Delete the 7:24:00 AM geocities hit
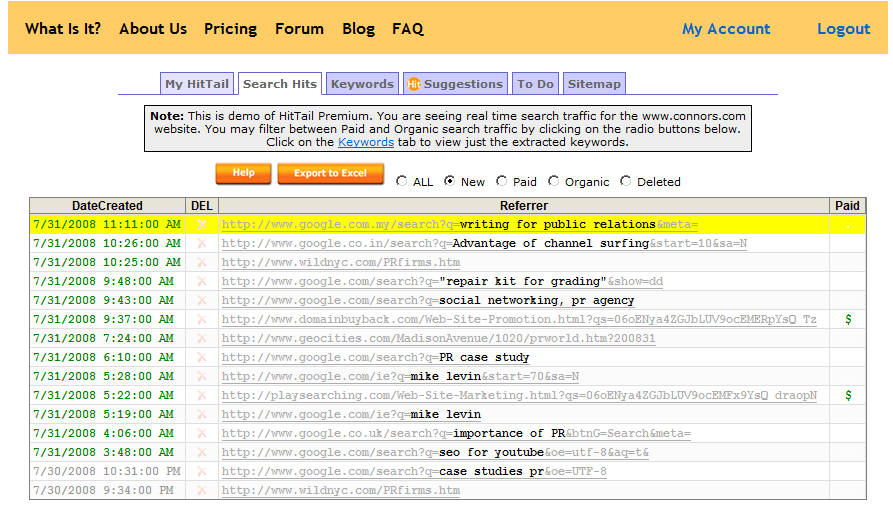Image resolution: width=893 pixels, height=508 pixels. 202,338
